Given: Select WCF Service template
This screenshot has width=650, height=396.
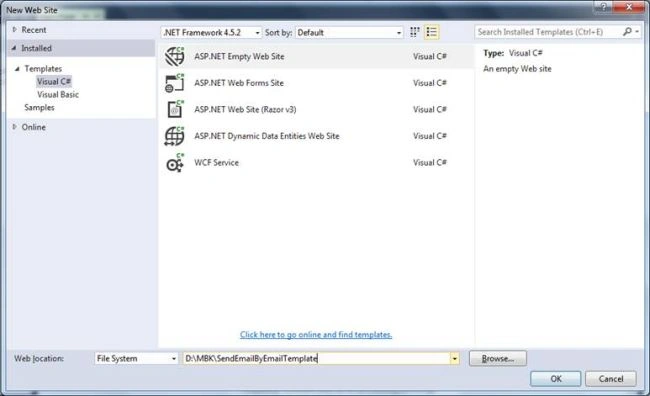Looking at the screenshot, I should point(316,163).
